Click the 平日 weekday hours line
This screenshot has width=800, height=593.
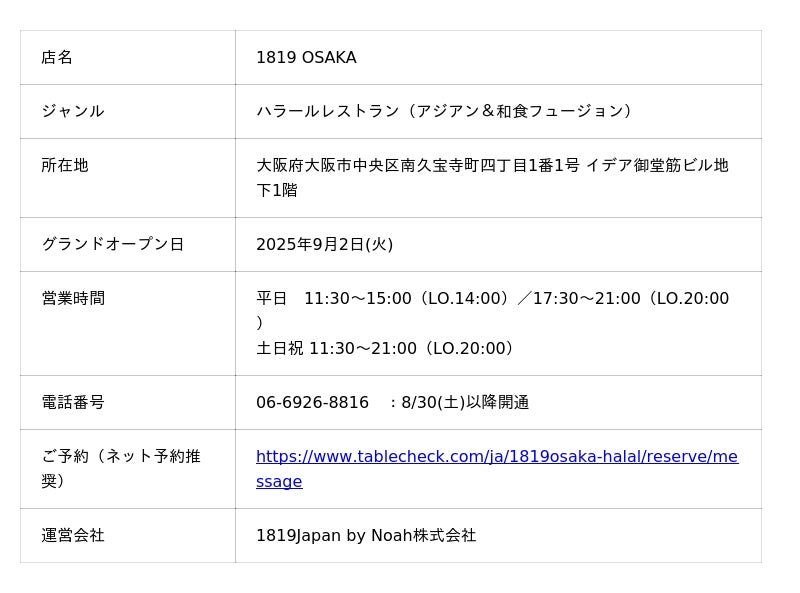pos(492,299)
